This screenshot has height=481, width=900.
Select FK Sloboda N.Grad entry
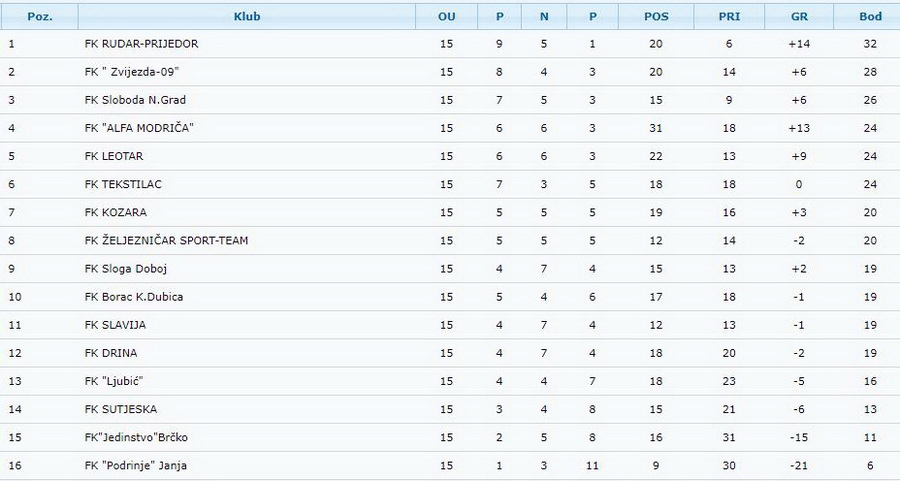tap(135, 100)
